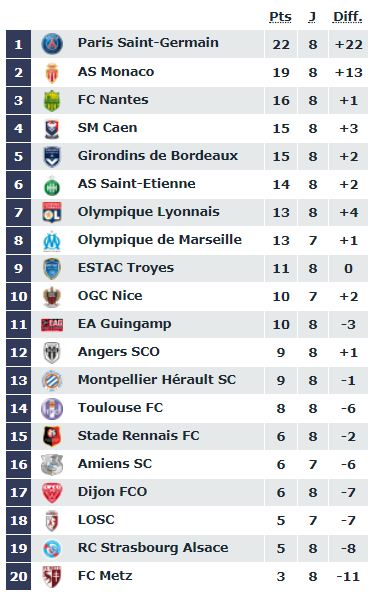
Task: Click the J column header
Action: [312, 17]
